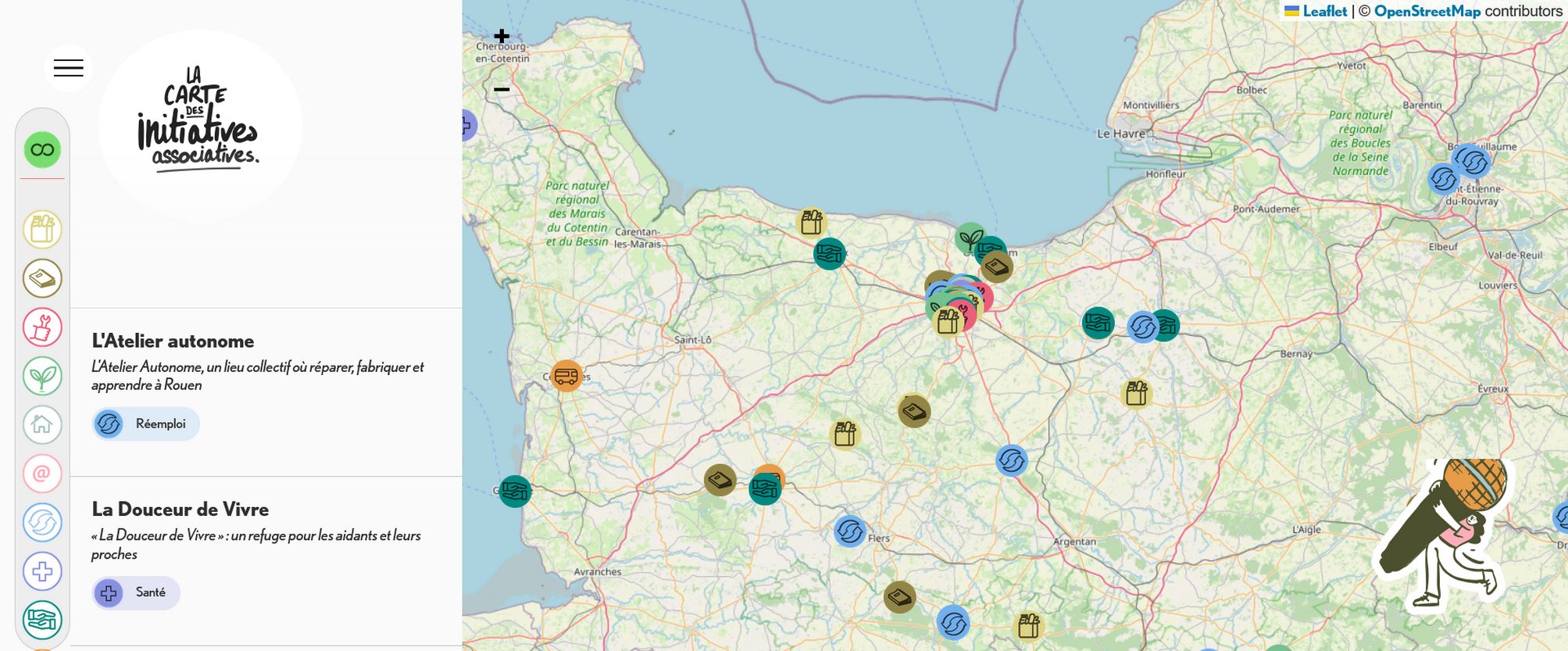This screenshot has width=1568, height=651.
Task: Filter by wrench thumbs-up category
Action: (42, 327)
